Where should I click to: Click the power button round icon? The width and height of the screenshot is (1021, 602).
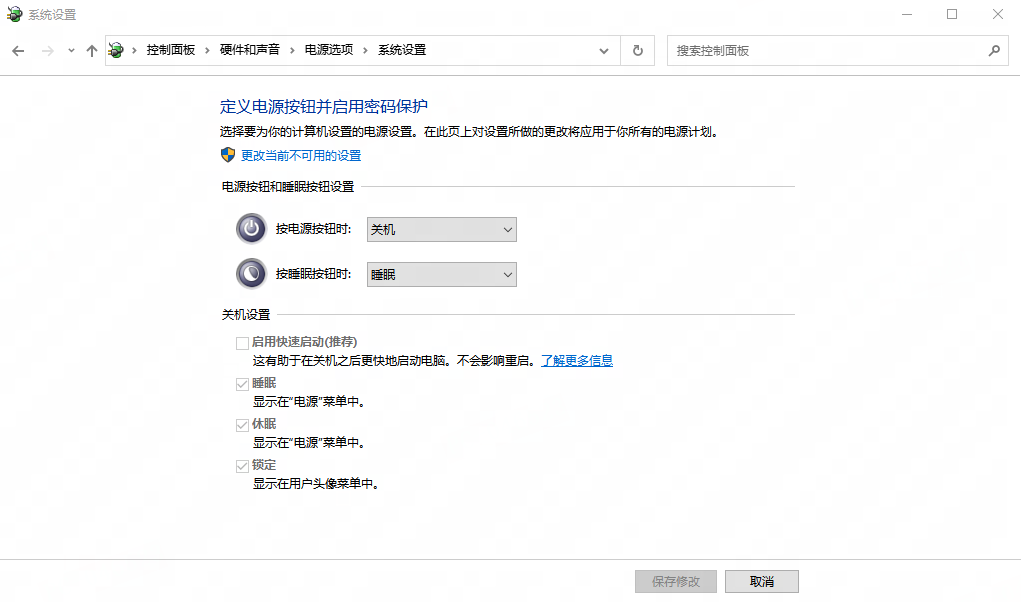[251, 229]
